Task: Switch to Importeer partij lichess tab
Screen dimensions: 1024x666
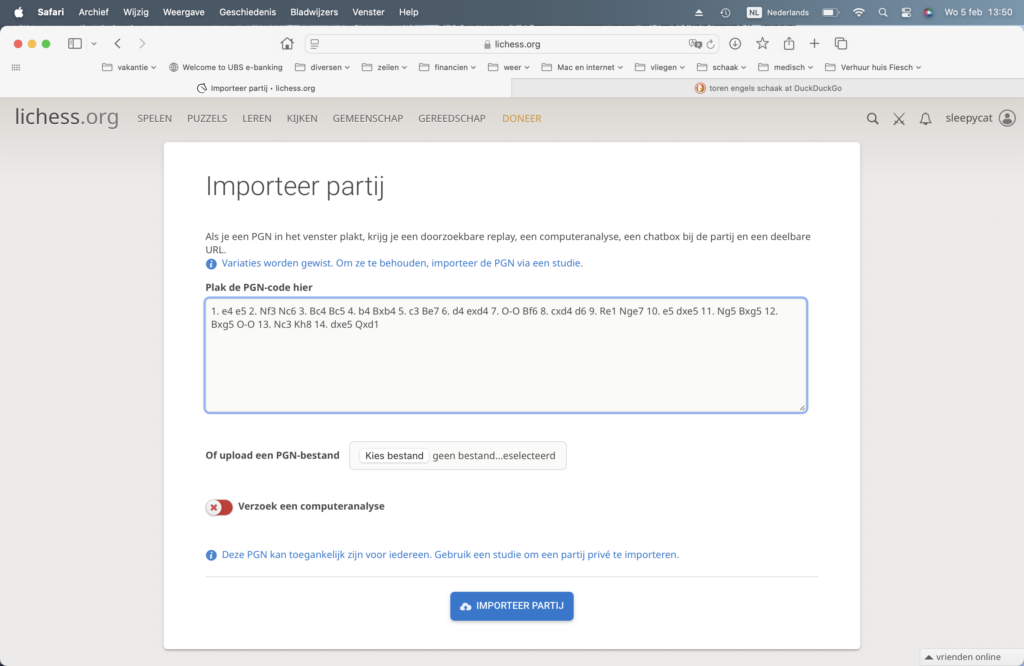Action: [256, 88]
